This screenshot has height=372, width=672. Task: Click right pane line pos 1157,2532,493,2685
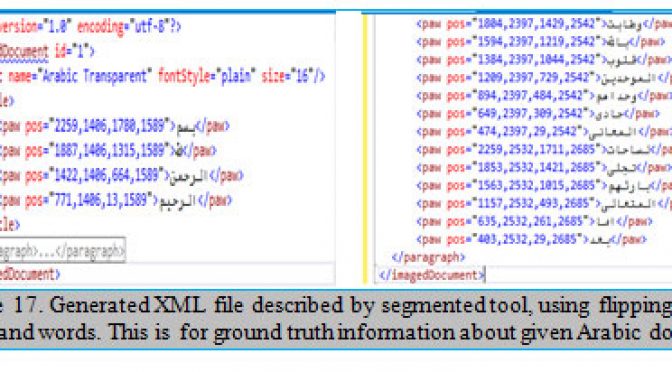point(544,204)
